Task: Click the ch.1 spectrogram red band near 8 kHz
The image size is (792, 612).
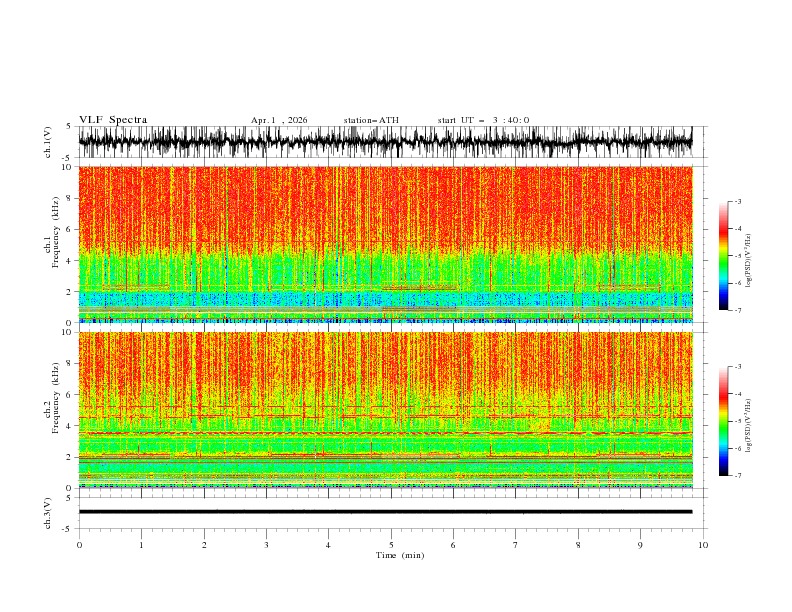Action: [x=385, y=198]
